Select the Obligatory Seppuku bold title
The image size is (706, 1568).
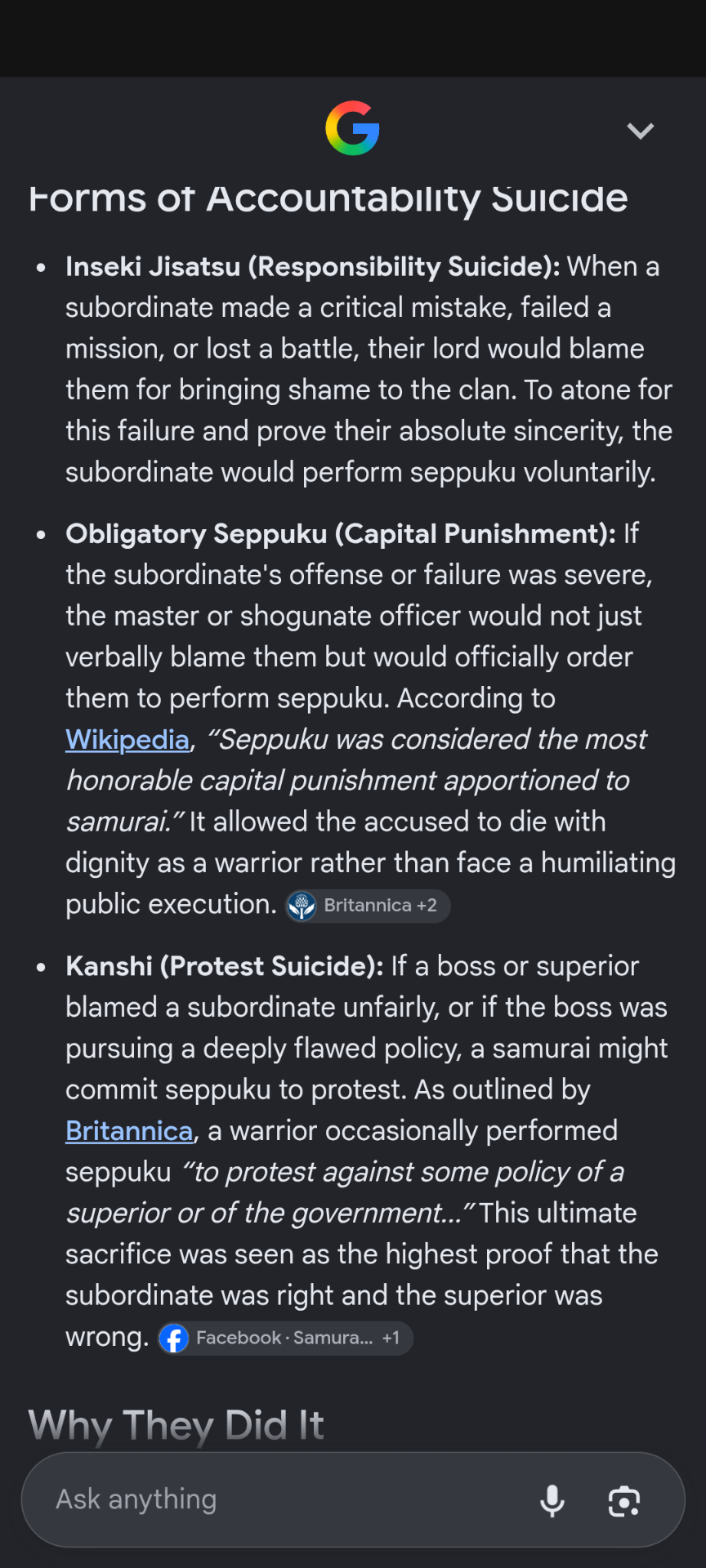tap(341, 534)
